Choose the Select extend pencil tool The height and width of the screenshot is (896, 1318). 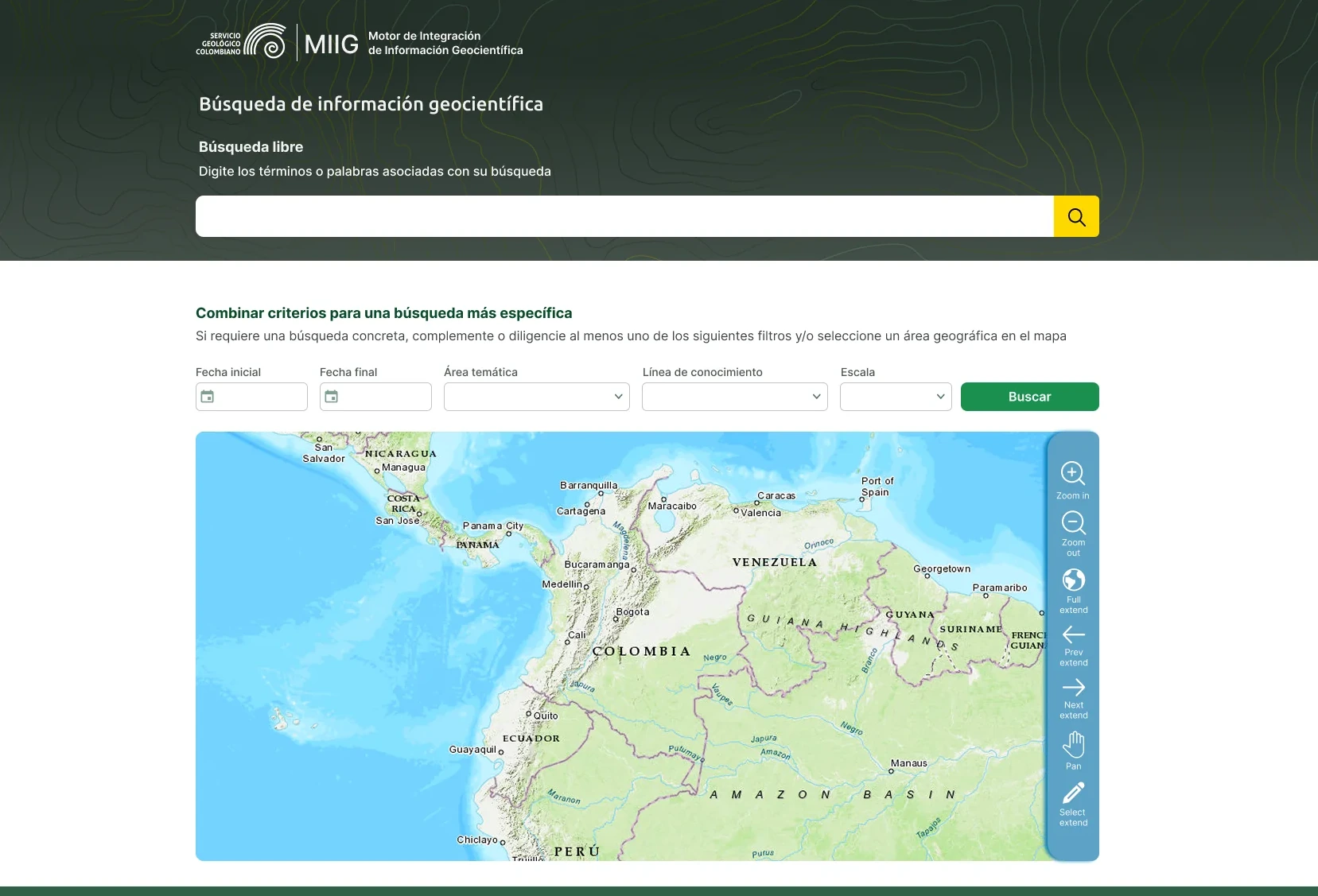click(x=1073, y=804)
